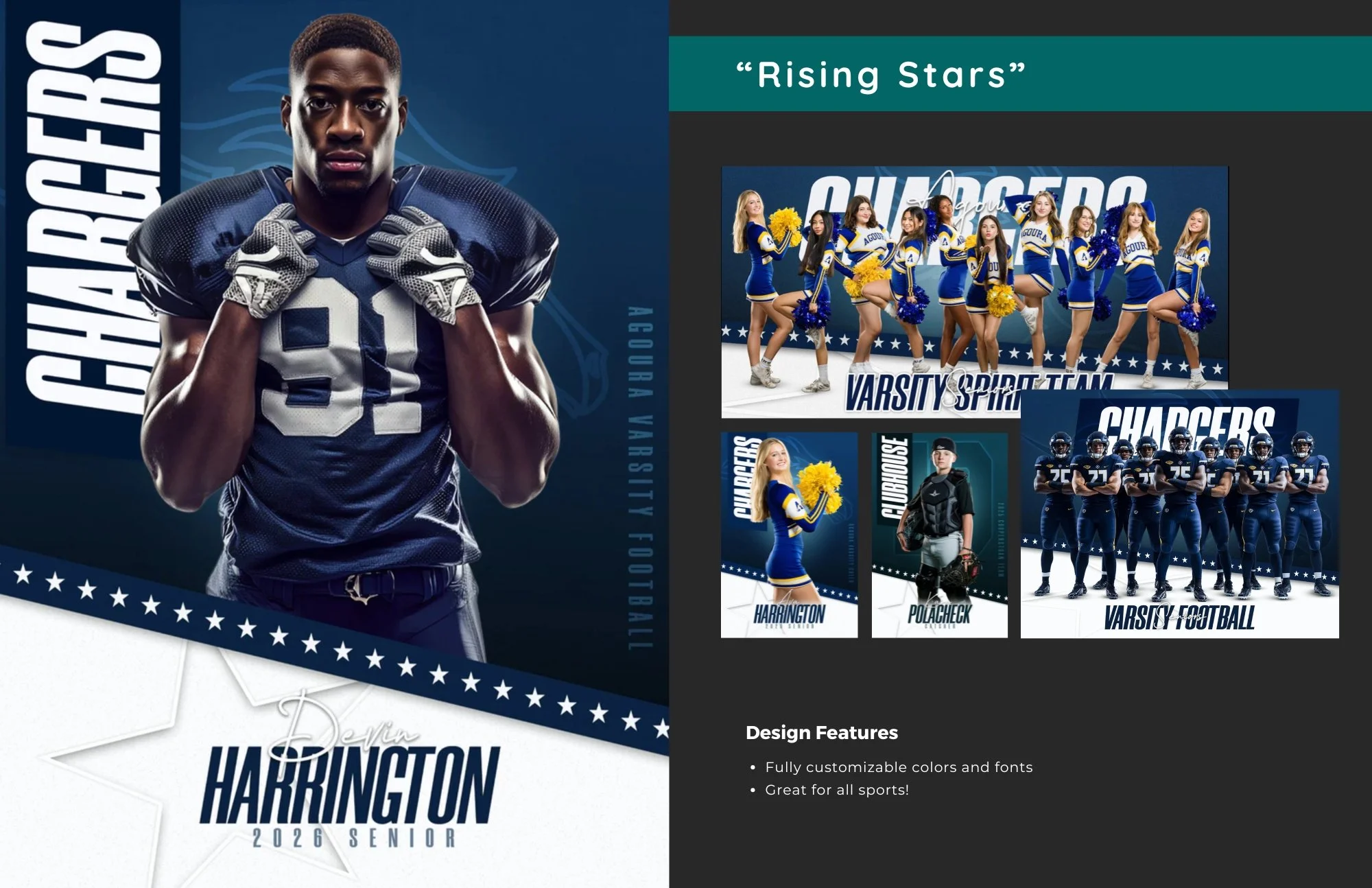Click the vertical CHARGERS title on the large poster
The image size is (1372, 888).
(x=93, y=216)
